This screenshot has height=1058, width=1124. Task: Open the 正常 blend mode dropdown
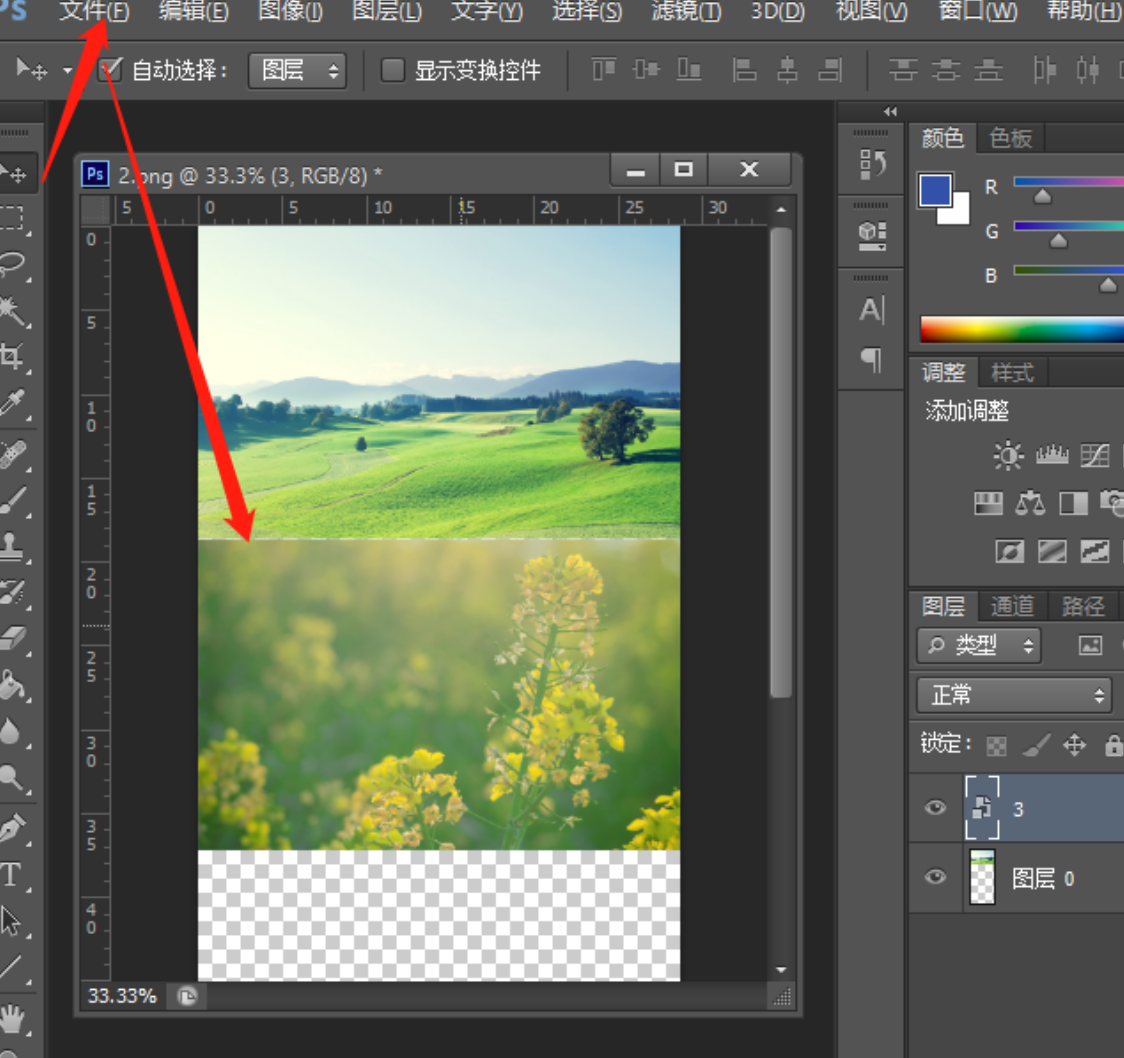1013,694
